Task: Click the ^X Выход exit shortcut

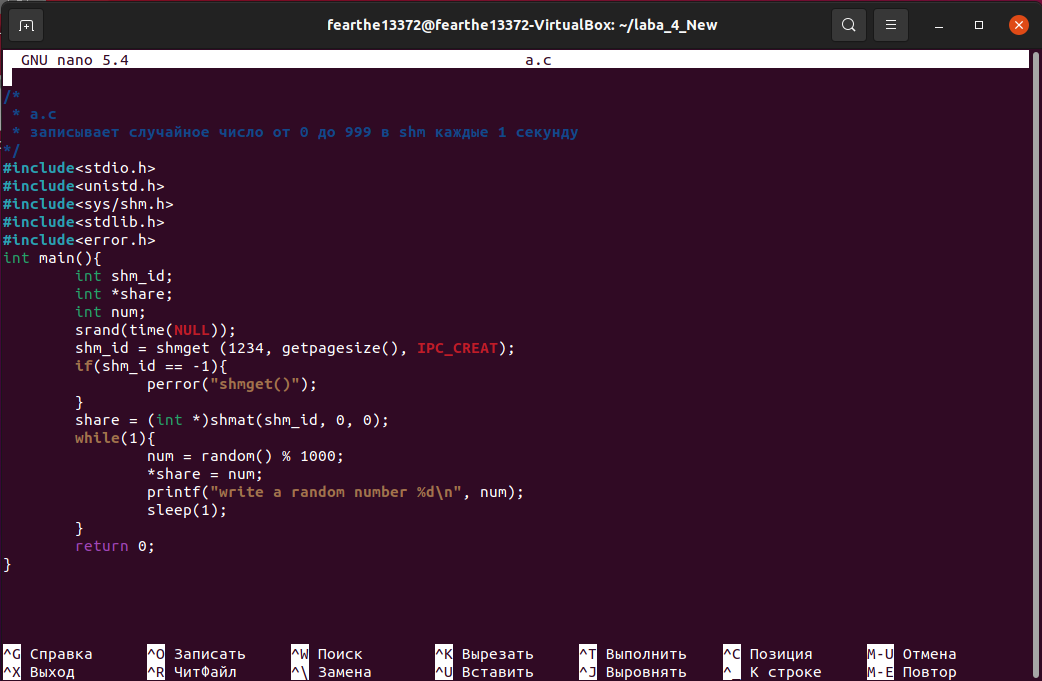Action: coord(39,672)
